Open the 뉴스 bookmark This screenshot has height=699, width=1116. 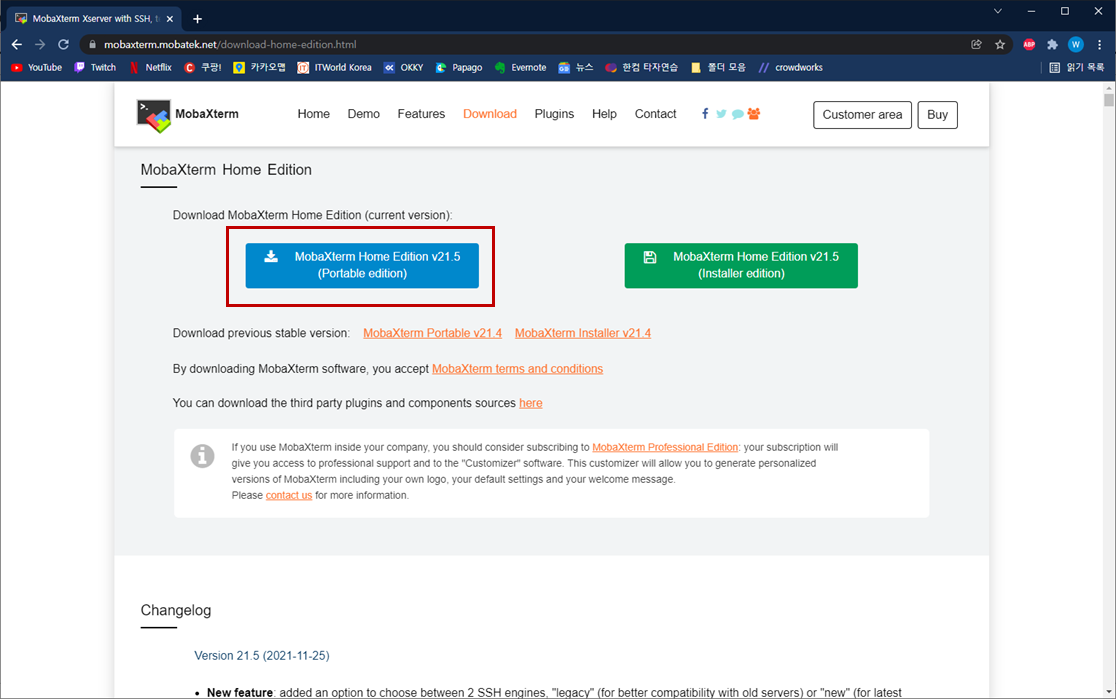(576, 68)
